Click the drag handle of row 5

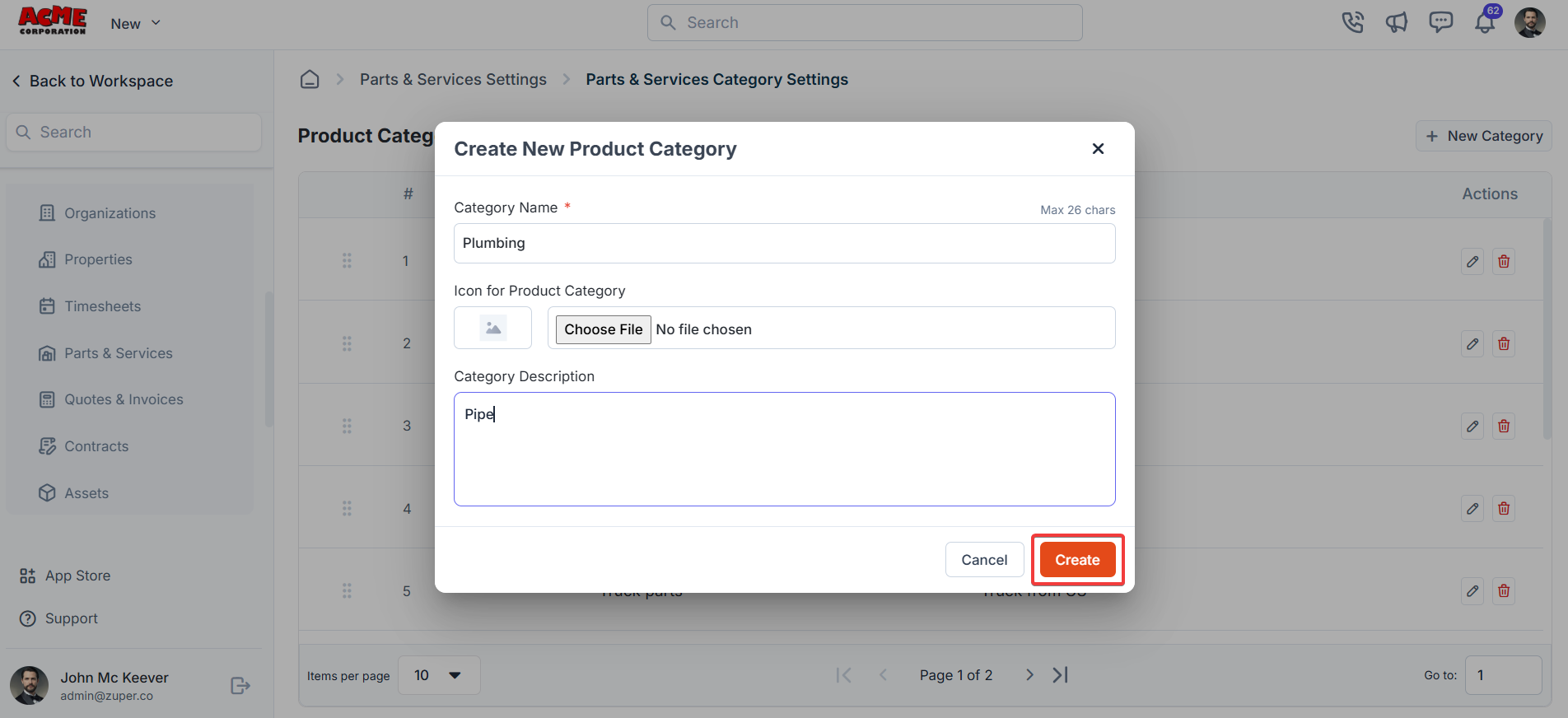tap(347, 591)
